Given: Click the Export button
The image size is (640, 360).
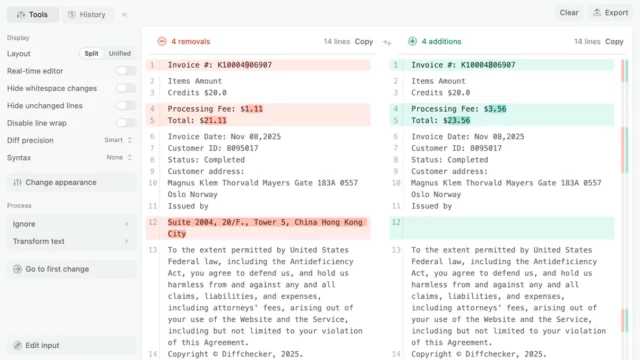Looking at the screenshot, I should point(611,13).
